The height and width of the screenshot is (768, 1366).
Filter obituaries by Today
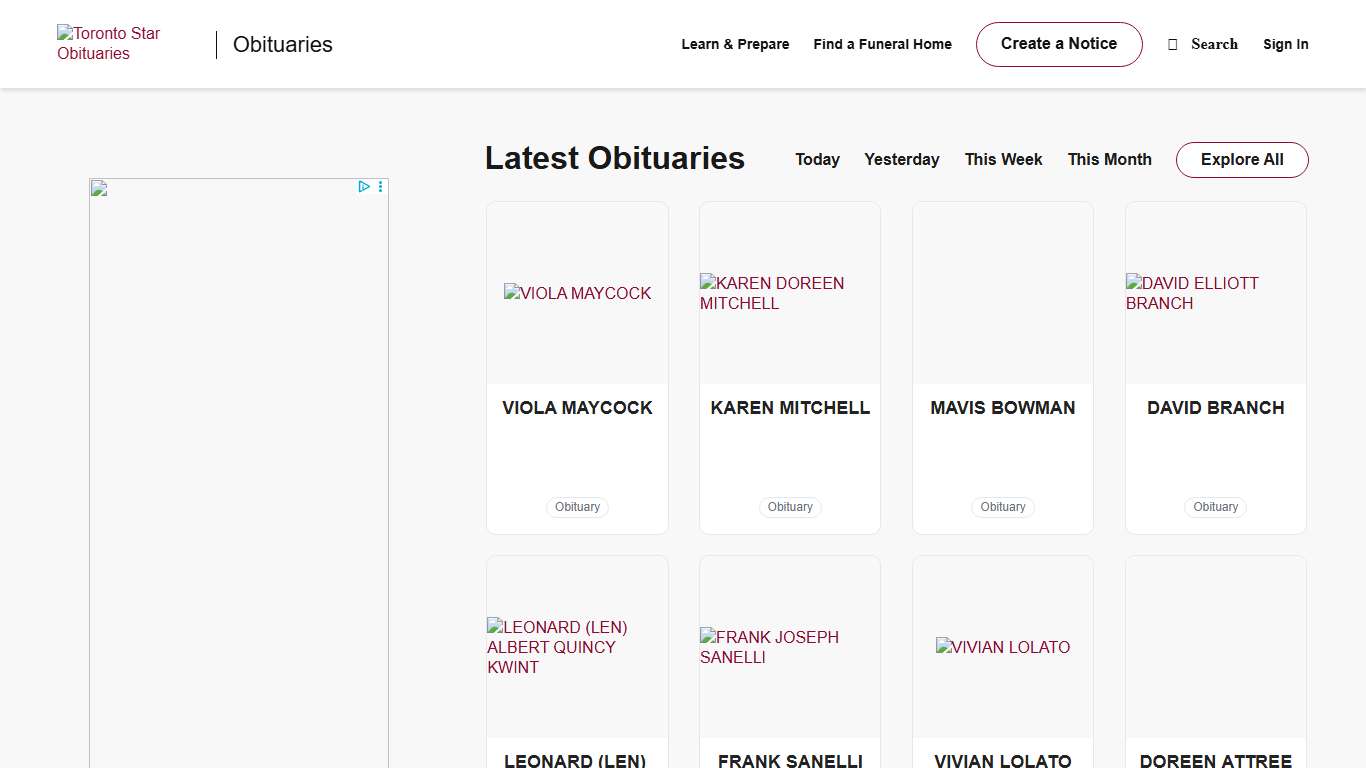(817, 159)
